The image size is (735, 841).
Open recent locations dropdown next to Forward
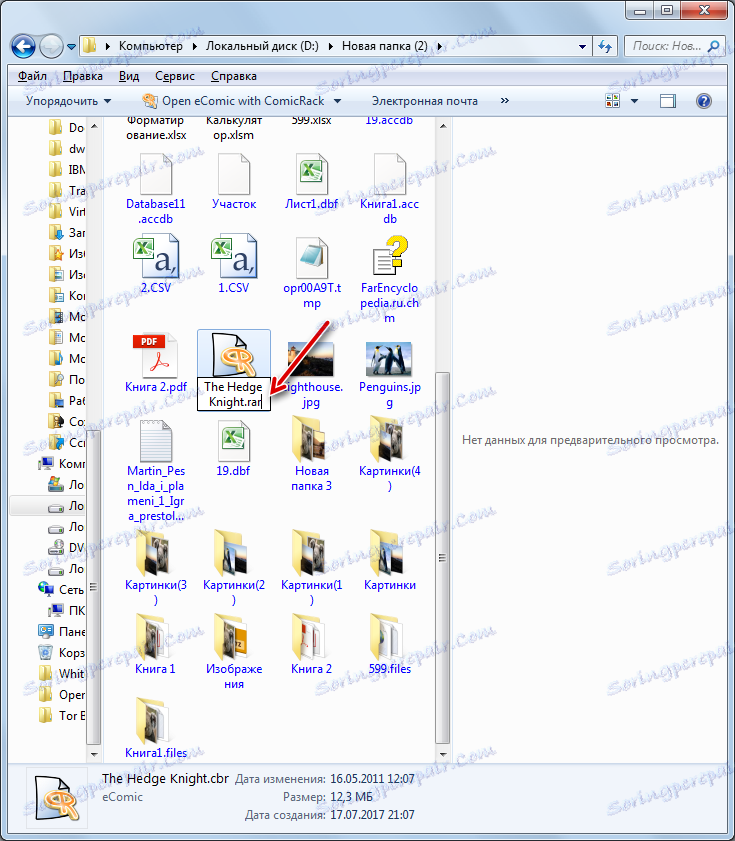(71, 47)
